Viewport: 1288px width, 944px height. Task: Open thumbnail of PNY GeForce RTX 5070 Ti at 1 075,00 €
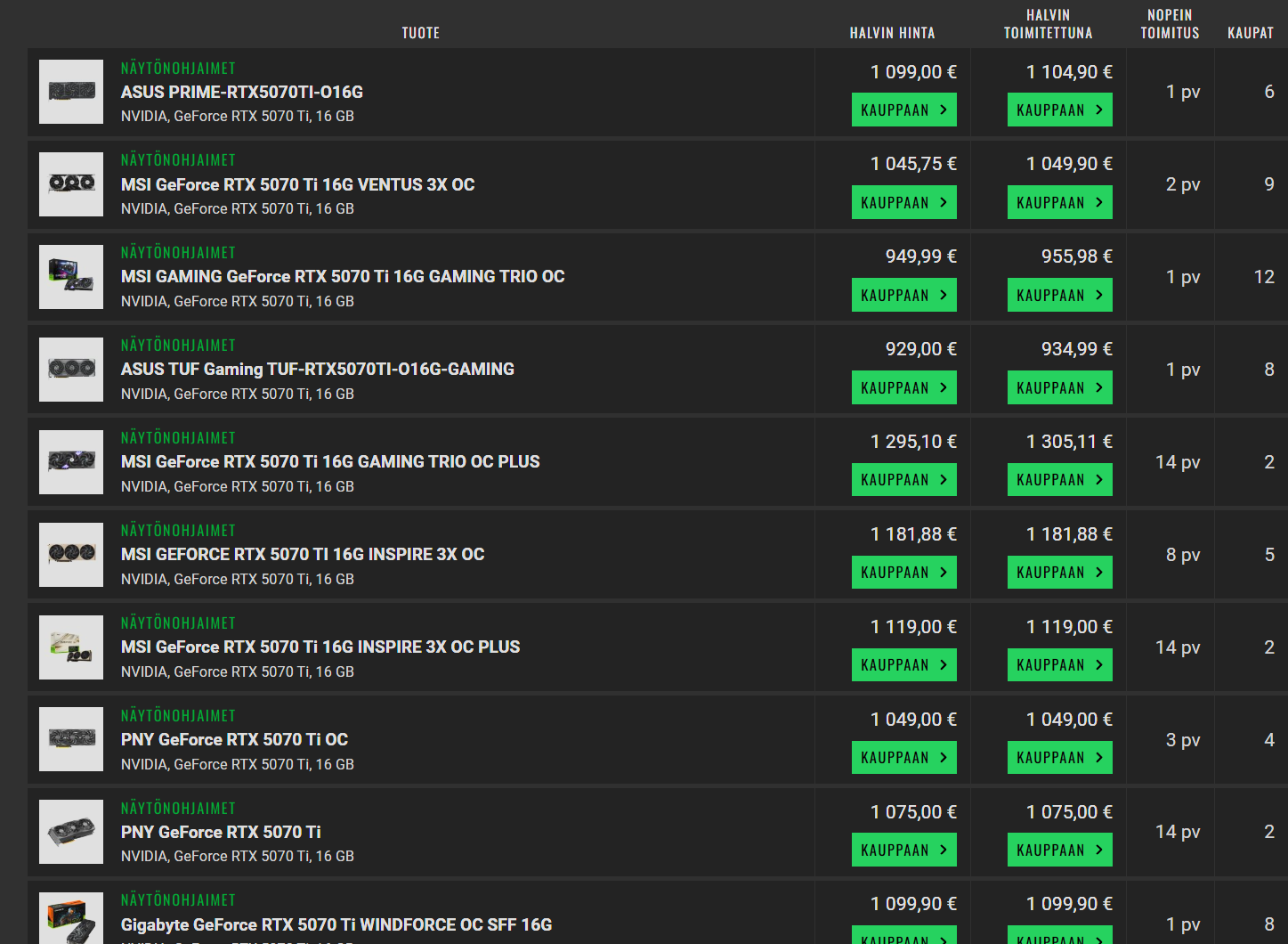(x=71, y=832)
